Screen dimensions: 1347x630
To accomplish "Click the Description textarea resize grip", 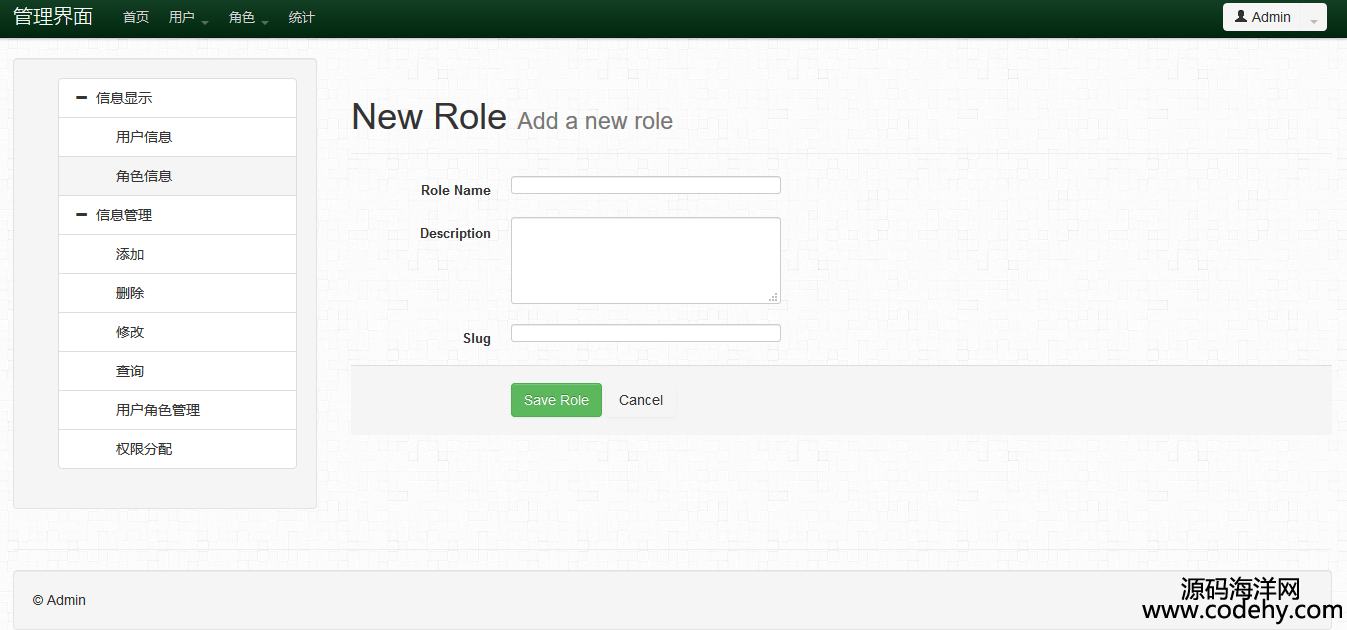I will pos(774,297).
